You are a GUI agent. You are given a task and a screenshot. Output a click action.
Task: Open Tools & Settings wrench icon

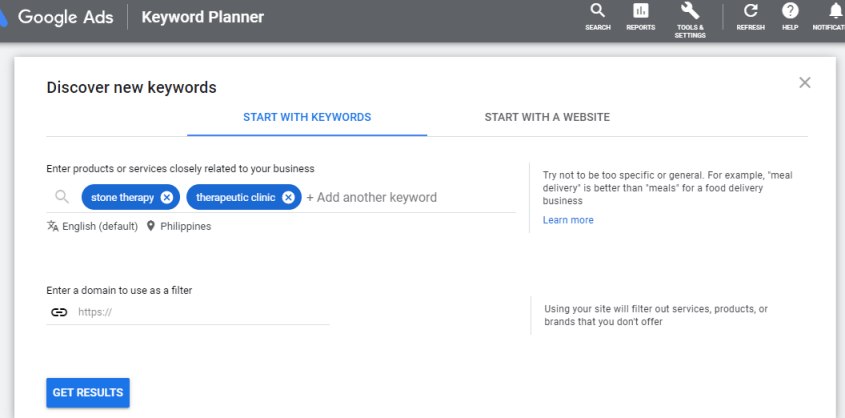pyautogui.click(x=690, y=20)
